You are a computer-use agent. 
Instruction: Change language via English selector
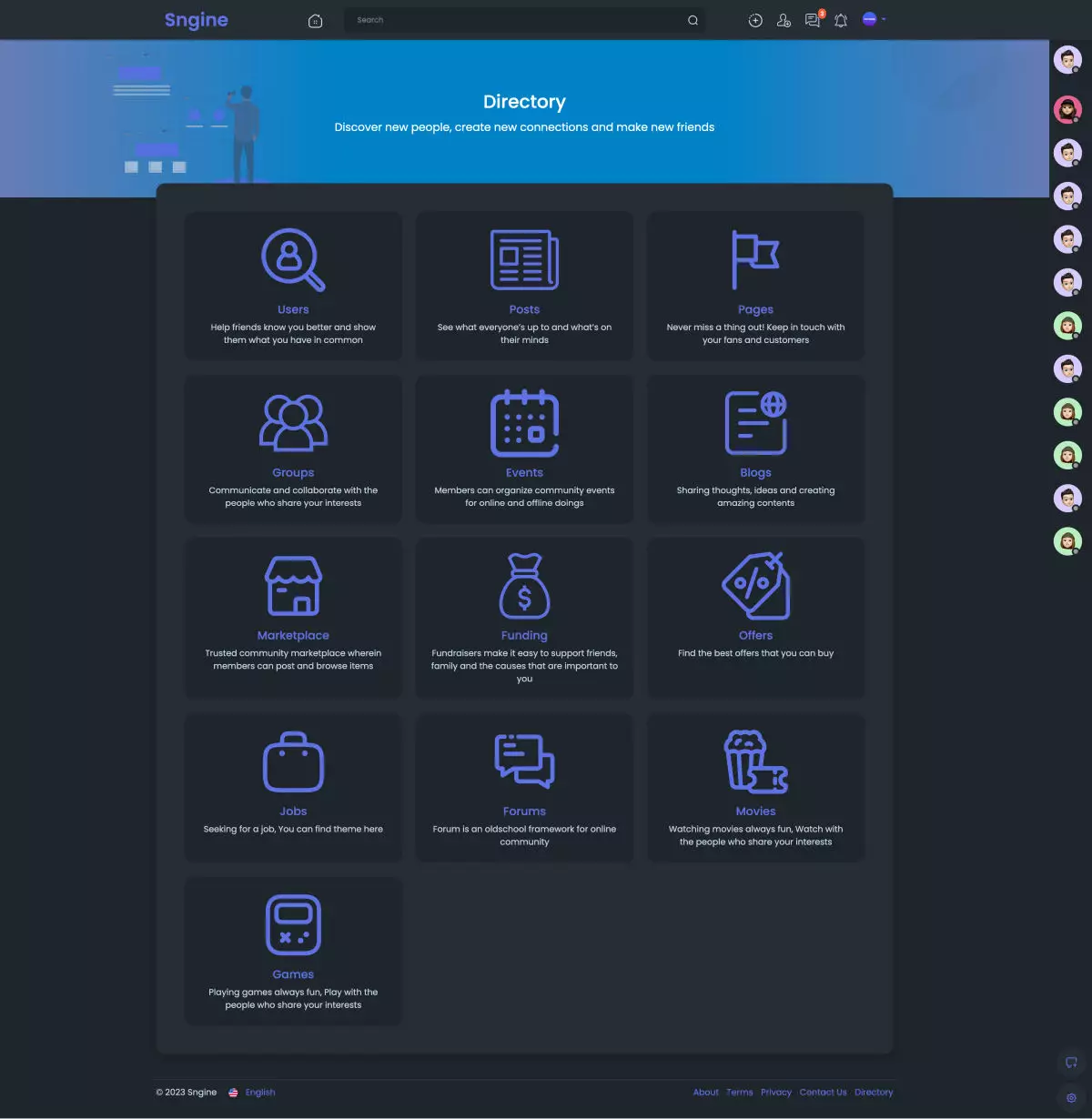point(252,1093)
